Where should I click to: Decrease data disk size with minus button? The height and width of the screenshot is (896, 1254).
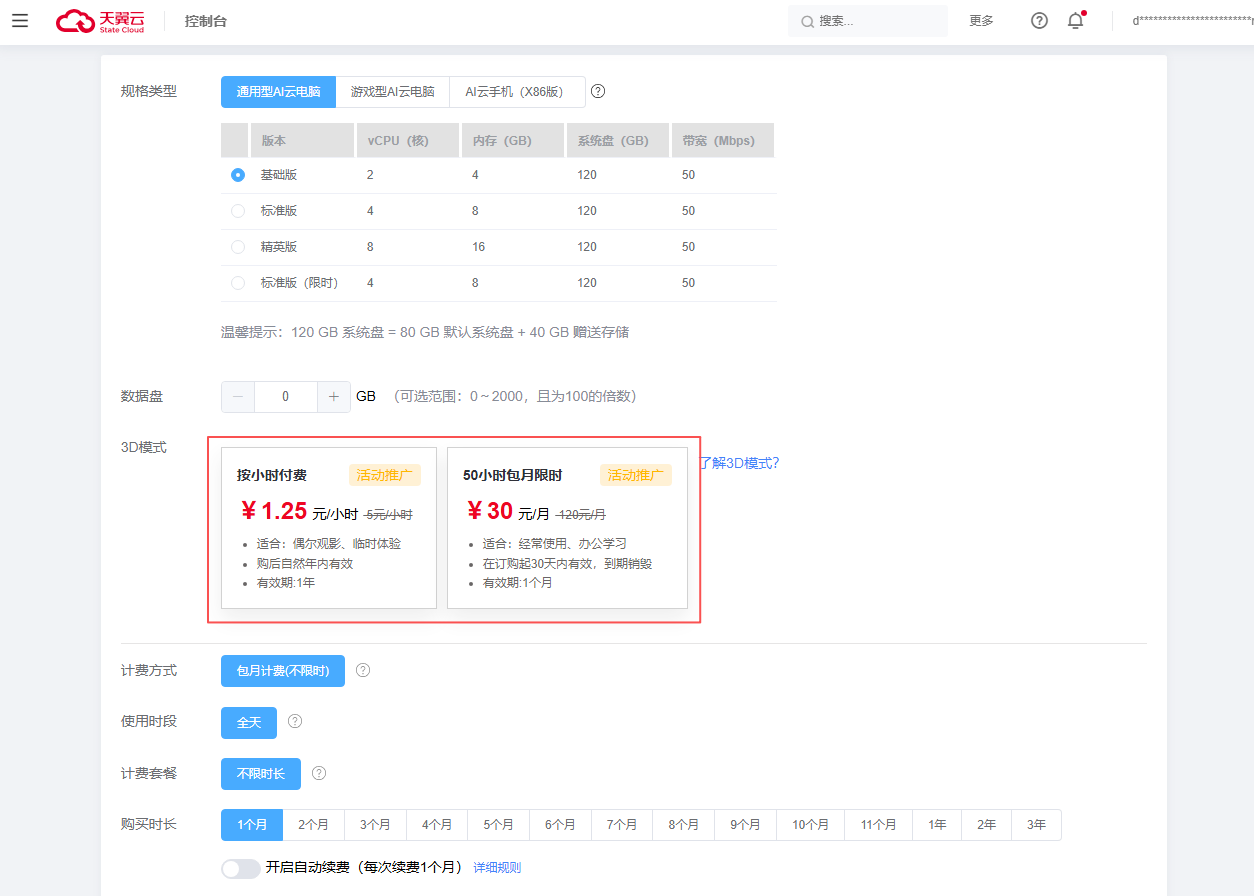coord(238,397)
